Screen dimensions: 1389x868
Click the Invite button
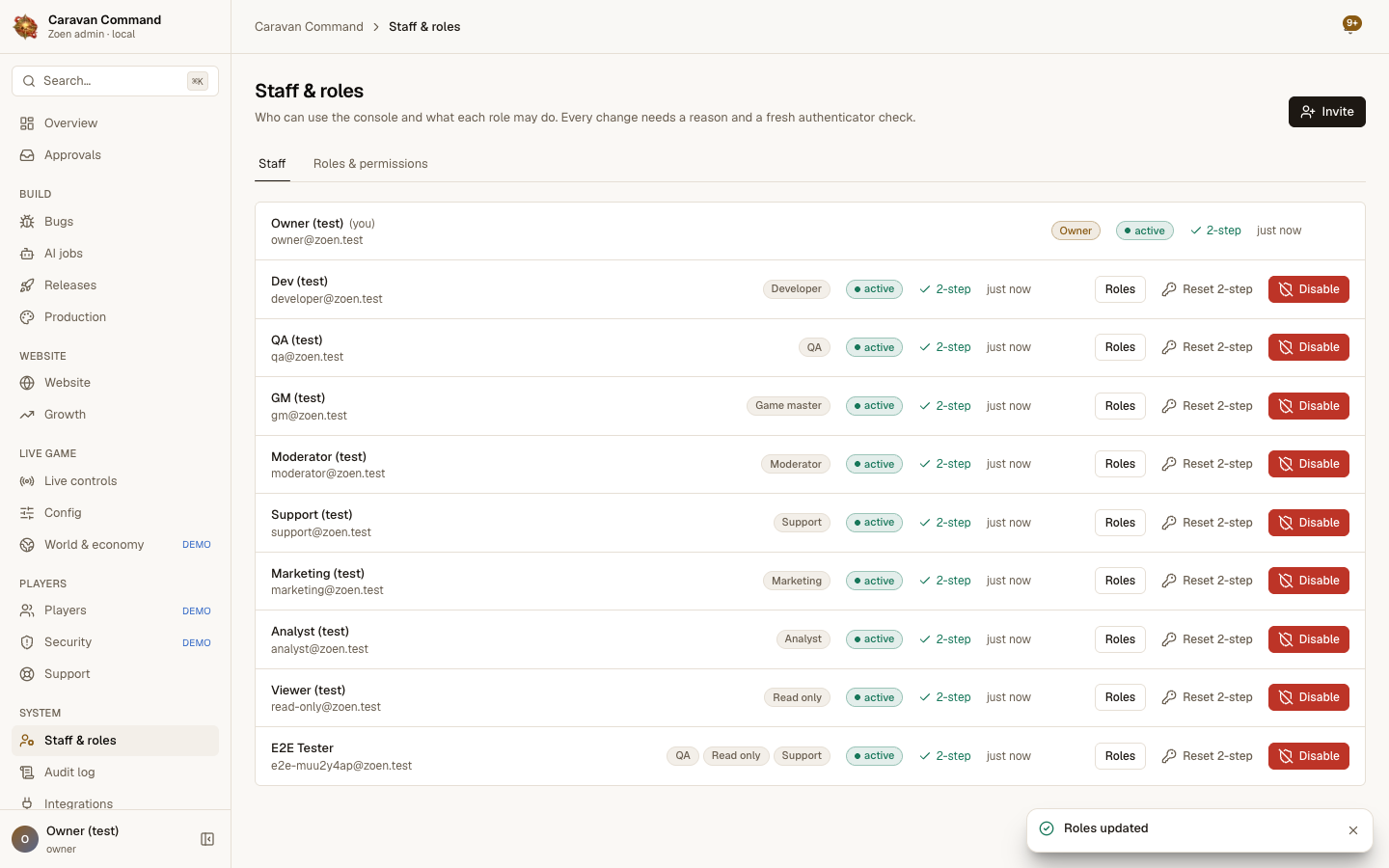[1326, 112]
